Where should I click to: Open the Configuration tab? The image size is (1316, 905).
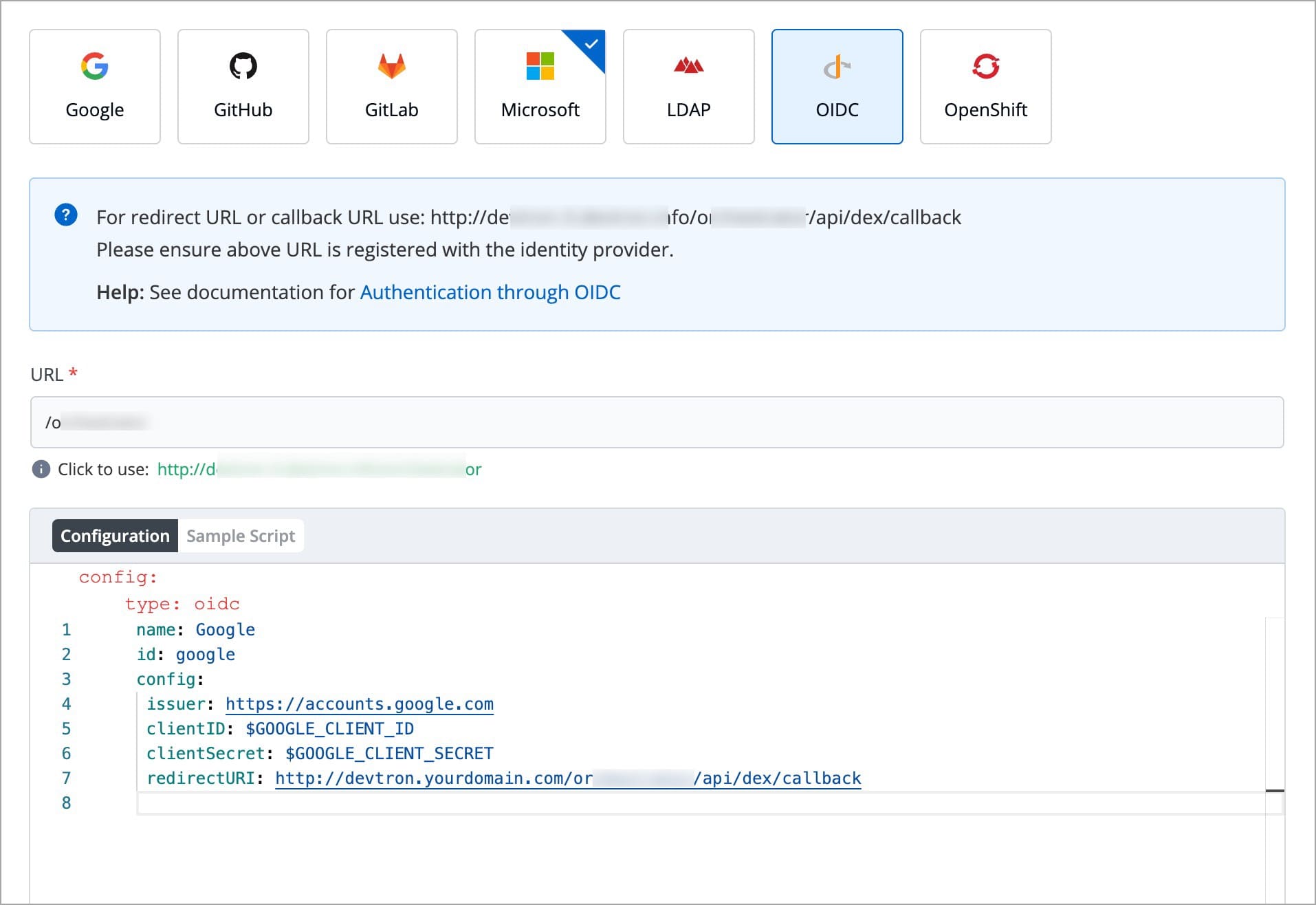pos(115,536)
